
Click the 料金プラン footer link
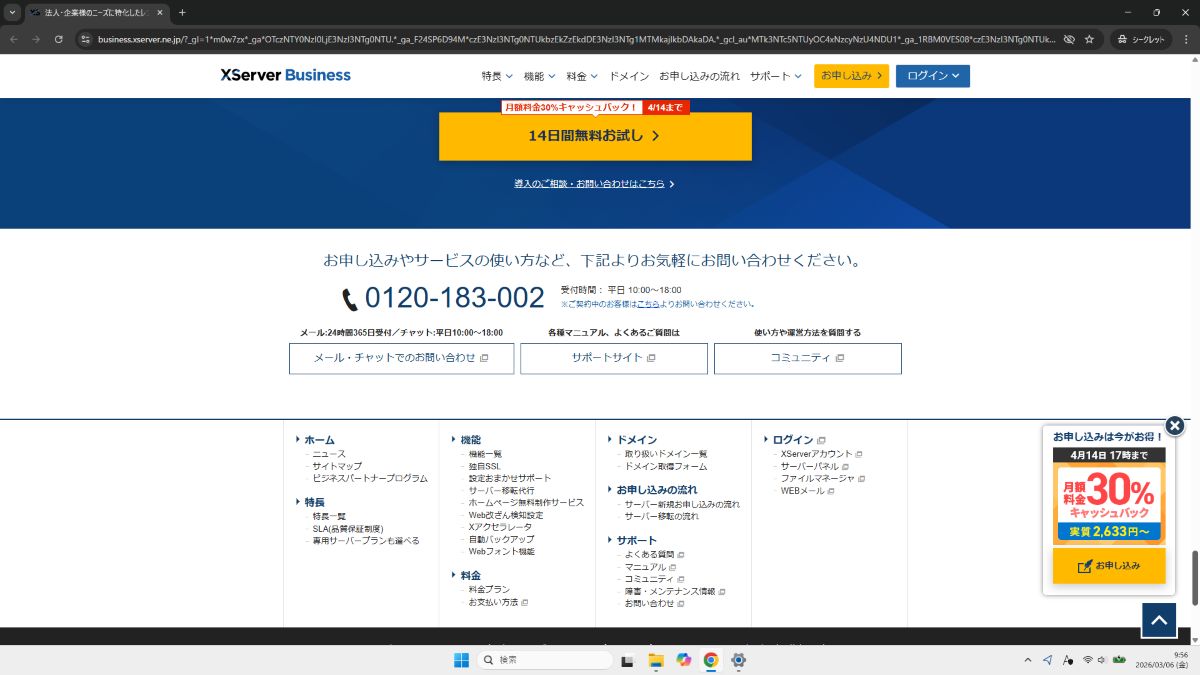pos(489,590)
